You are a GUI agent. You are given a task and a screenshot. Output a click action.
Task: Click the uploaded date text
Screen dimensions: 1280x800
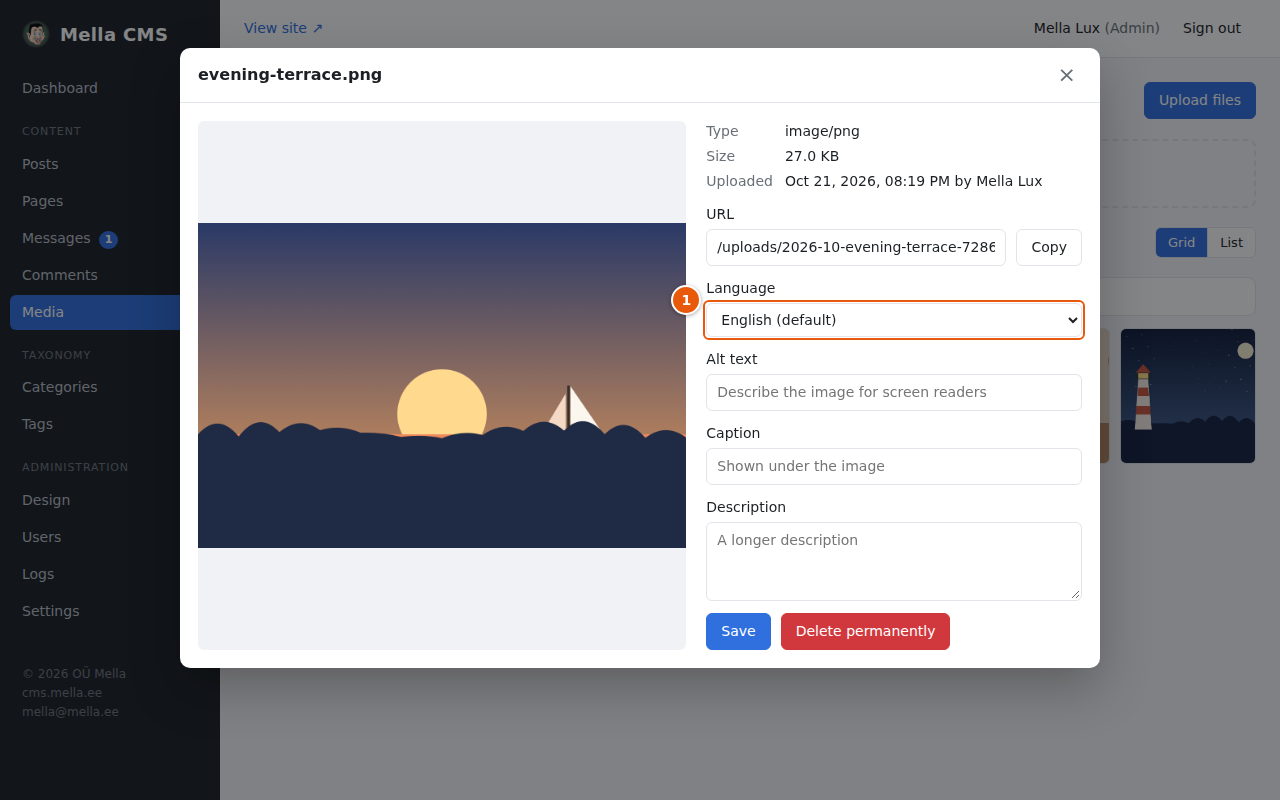pyautogui.click(x=913, y=181)
